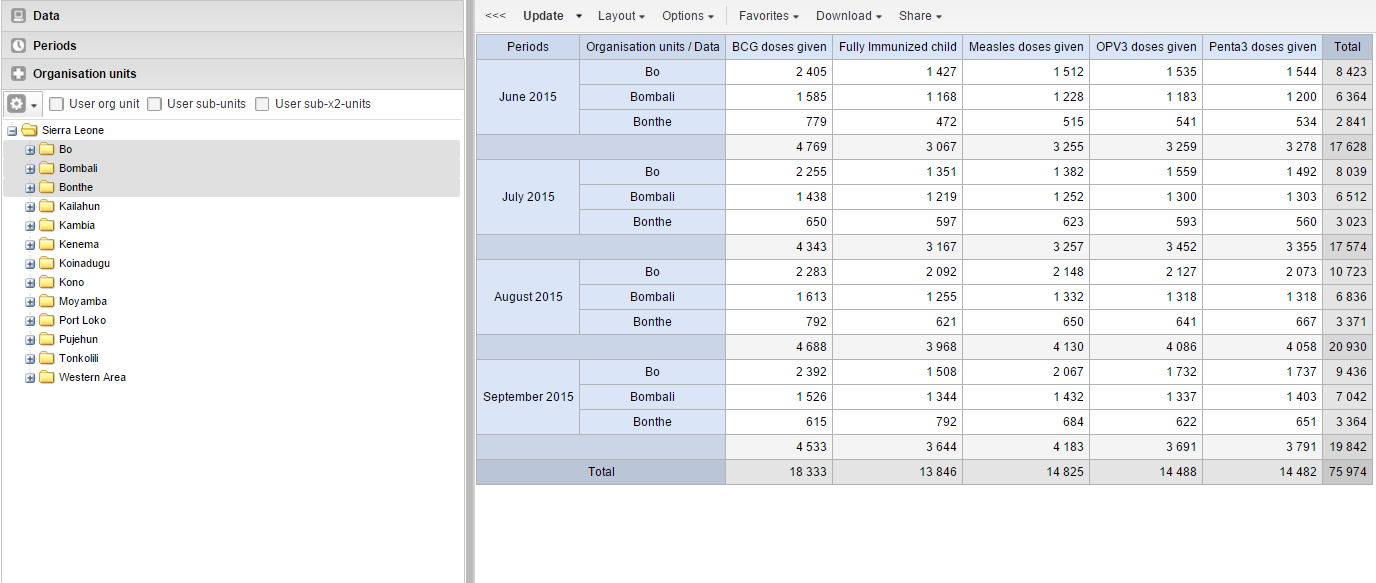Open the Layout menu
The height and width of the screenshot is (583, 1376).
coord(620,16)
